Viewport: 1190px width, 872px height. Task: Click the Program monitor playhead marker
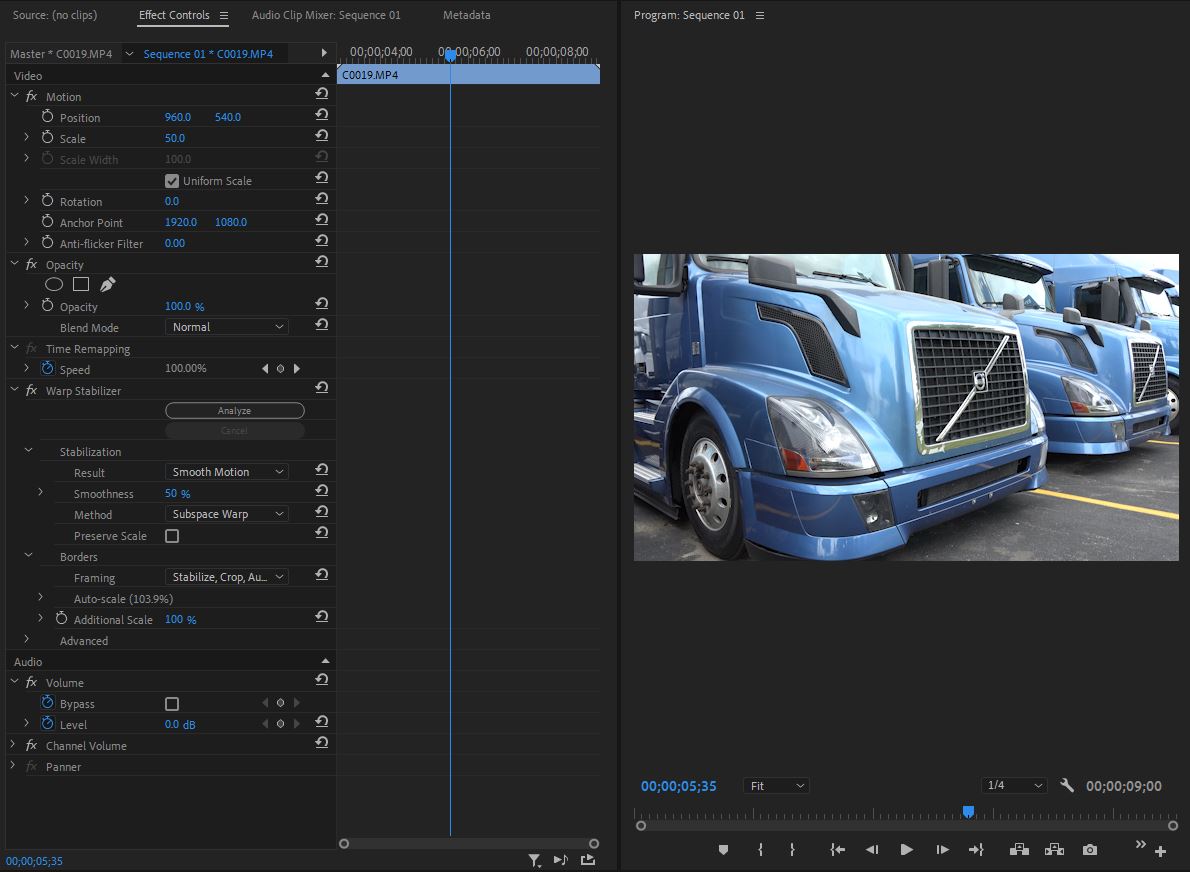point(968,812)
